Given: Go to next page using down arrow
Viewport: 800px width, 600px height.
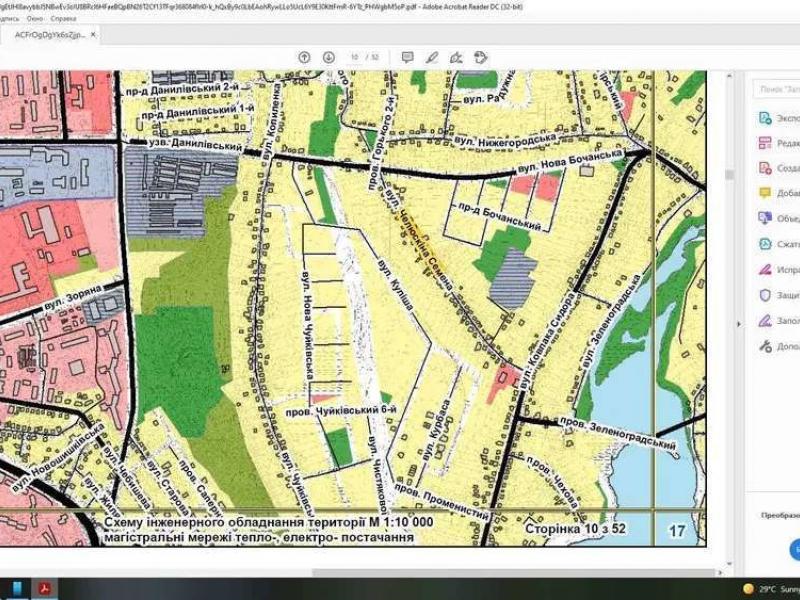Looking at the screenshot, I should (x=328, y=57).
